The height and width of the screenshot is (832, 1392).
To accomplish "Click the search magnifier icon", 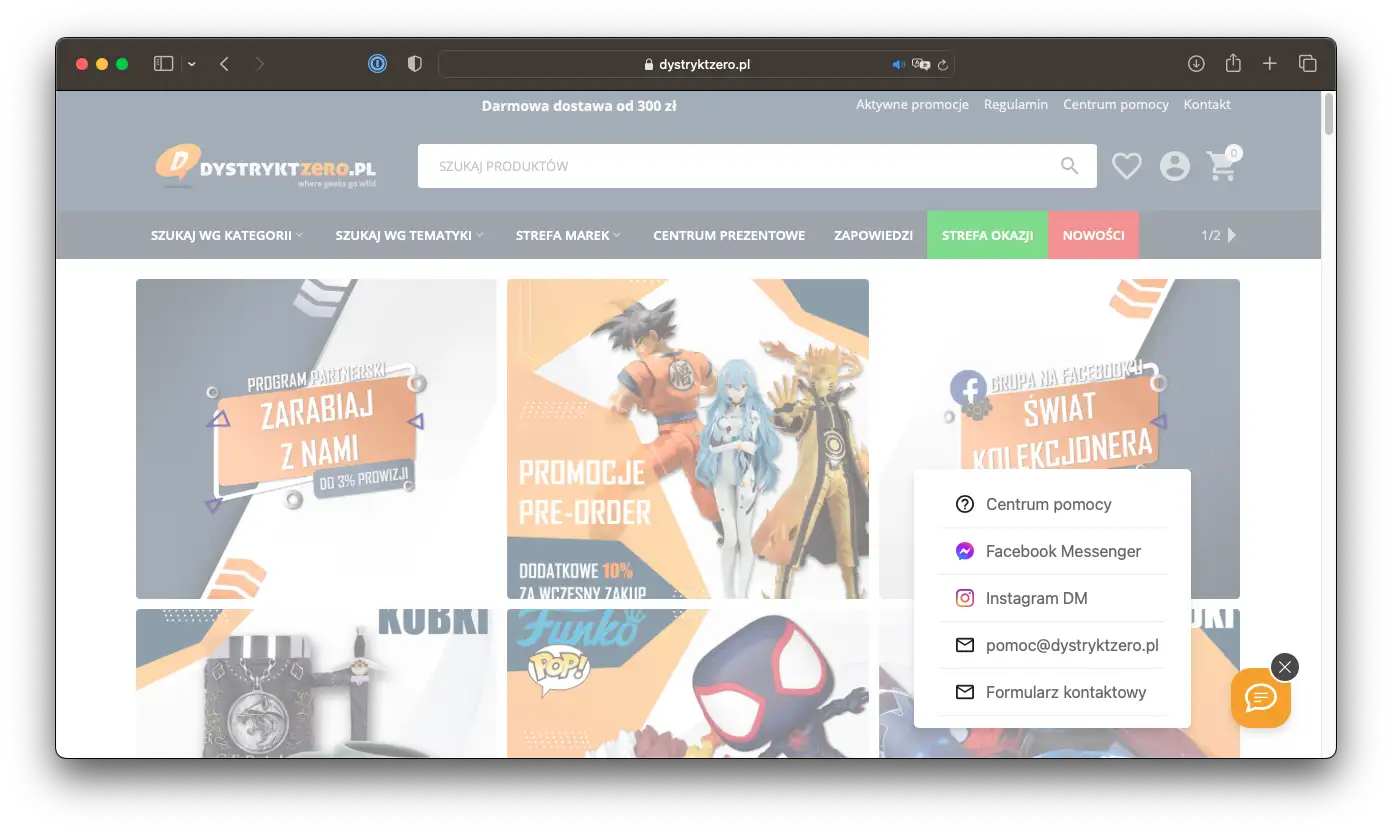I will (1070, 166).
